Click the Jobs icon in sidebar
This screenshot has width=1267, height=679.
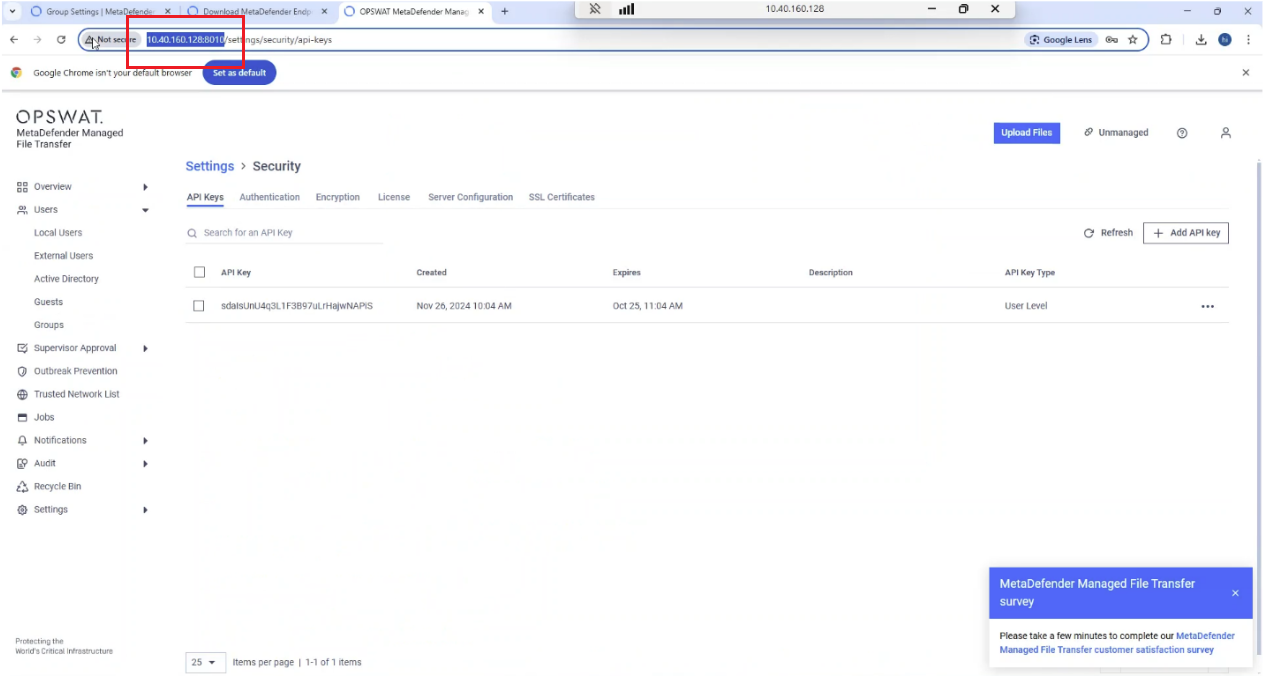tap(22, 417)
